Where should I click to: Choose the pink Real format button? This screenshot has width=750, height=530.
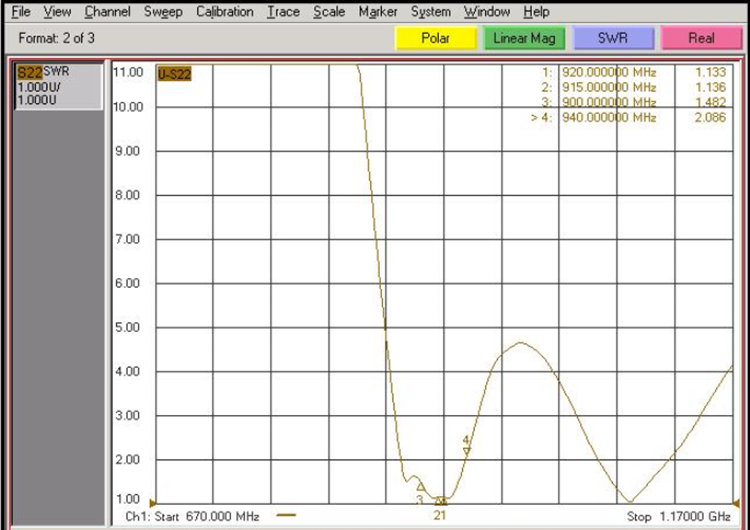pyautogui.click(x=701, y=38)
